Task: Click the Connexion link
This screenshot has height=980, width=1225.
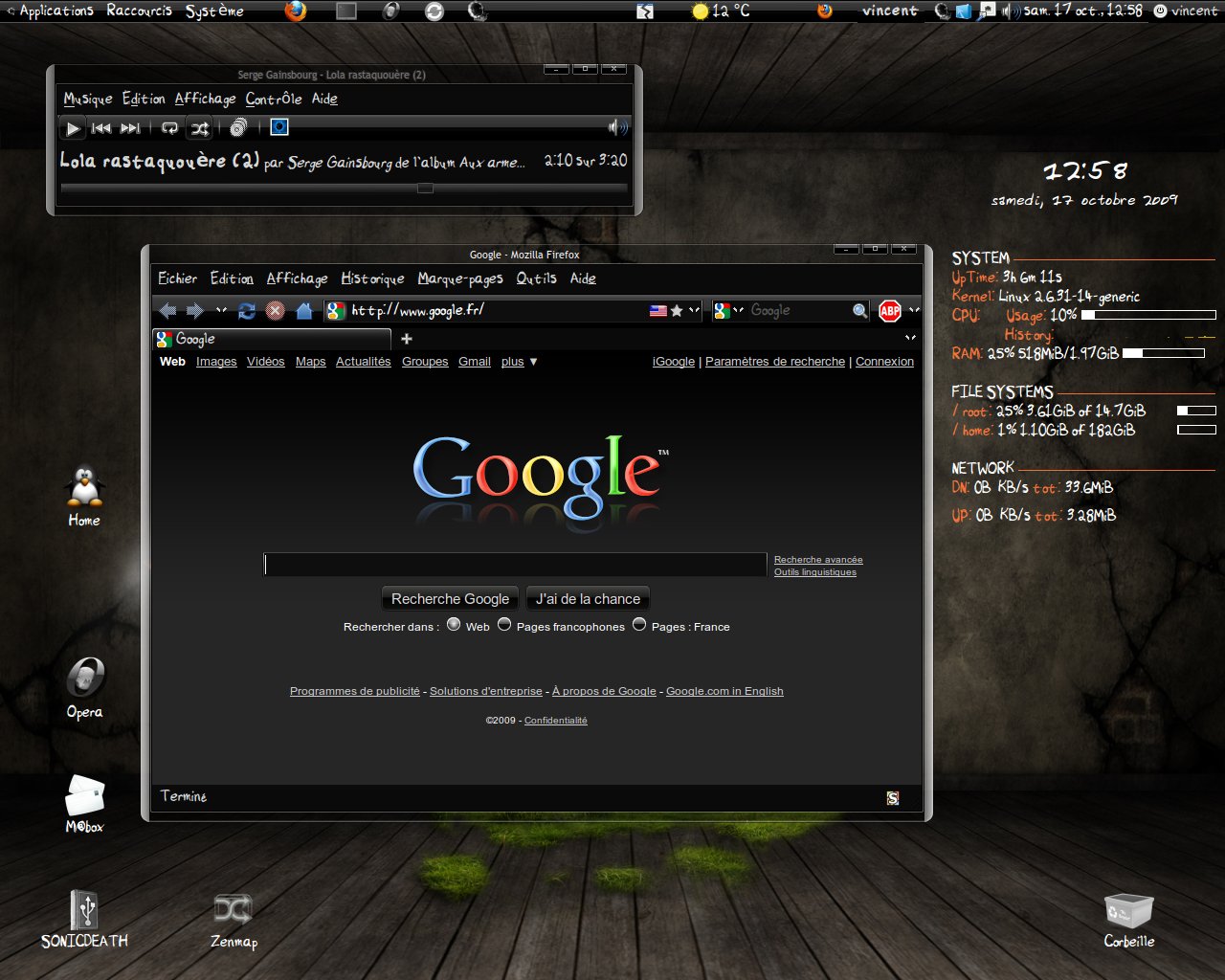Action: [884, 362]
